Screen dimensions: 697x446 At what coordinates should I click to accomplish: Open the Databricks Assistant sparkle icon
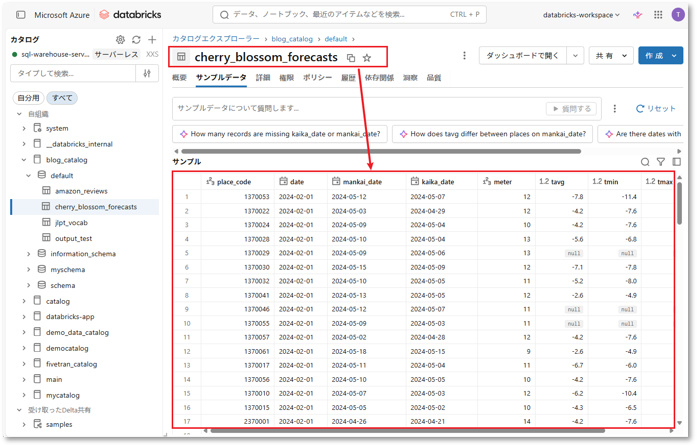[x=637, y=15]
